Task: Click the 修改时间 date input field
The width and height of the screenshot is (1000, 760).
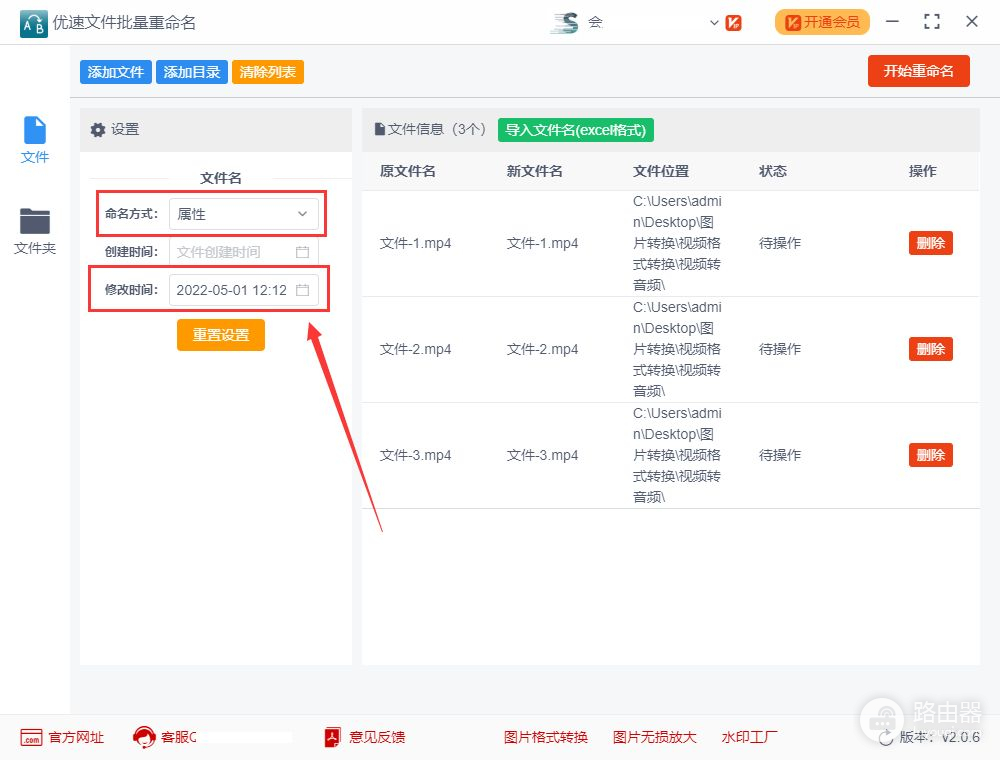Action: pos(232,290)
